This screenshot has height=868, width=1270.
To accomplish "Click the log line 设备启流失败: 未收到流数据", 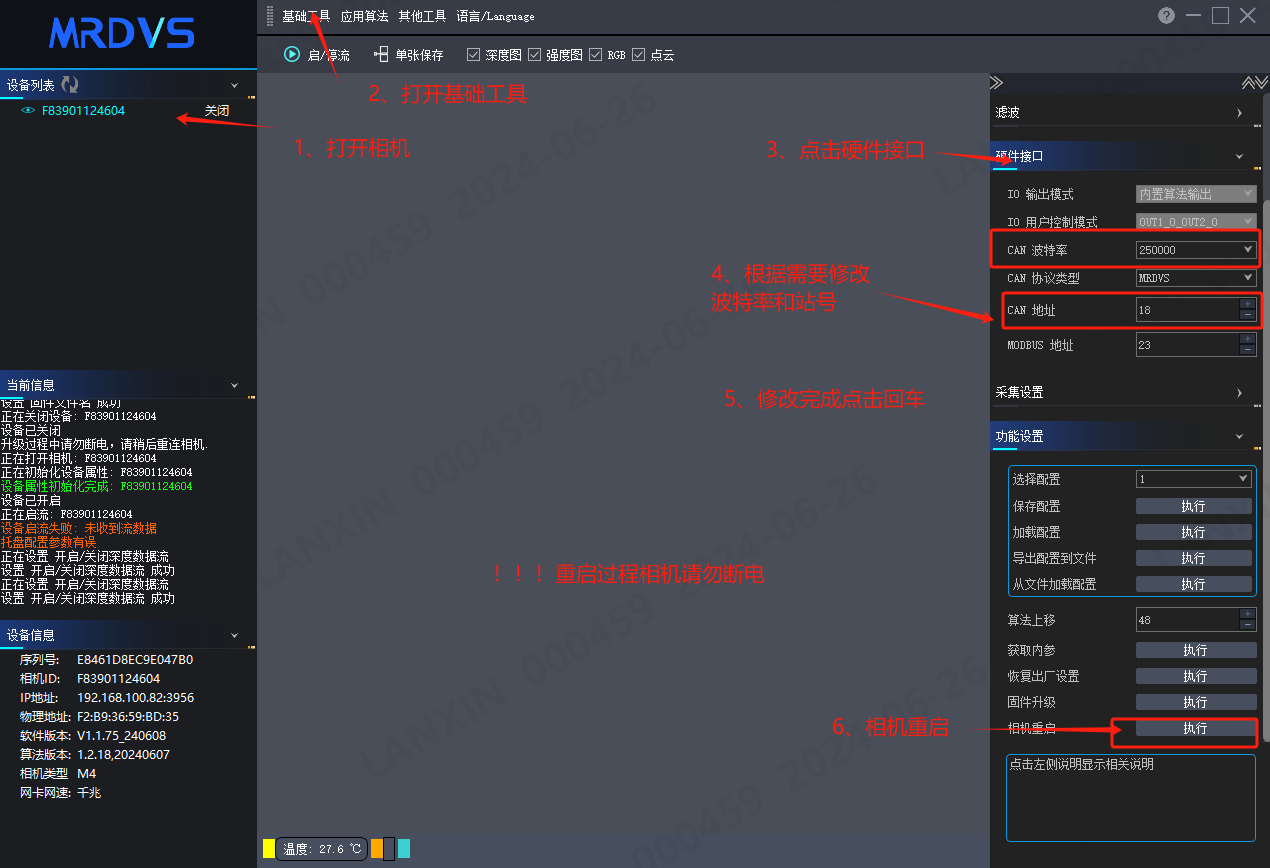I will (x=79, y=528).
